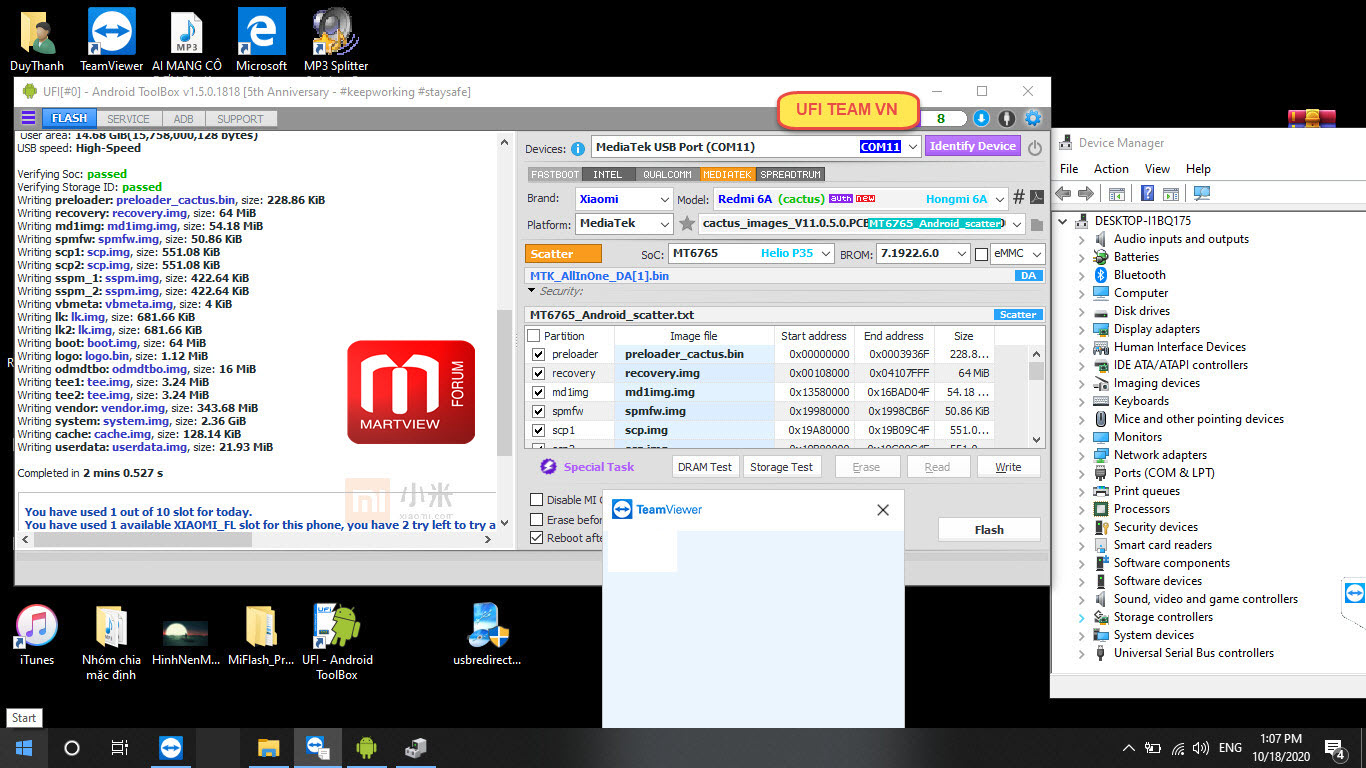Open the Devices COM11 port dropdown

point(910,147)
